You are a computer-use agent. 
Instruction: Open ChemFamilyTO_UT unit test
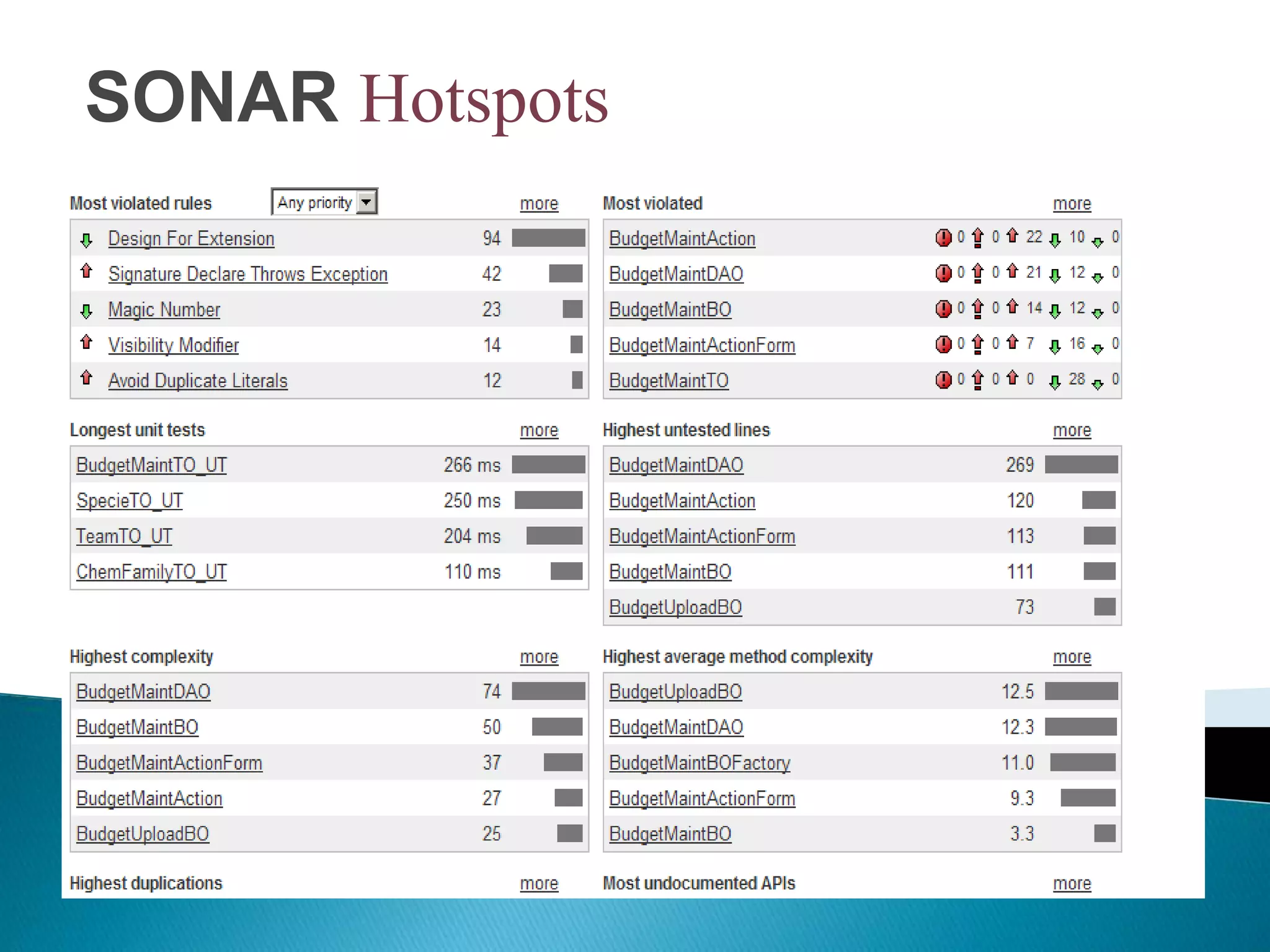click(x=151, y=571)
